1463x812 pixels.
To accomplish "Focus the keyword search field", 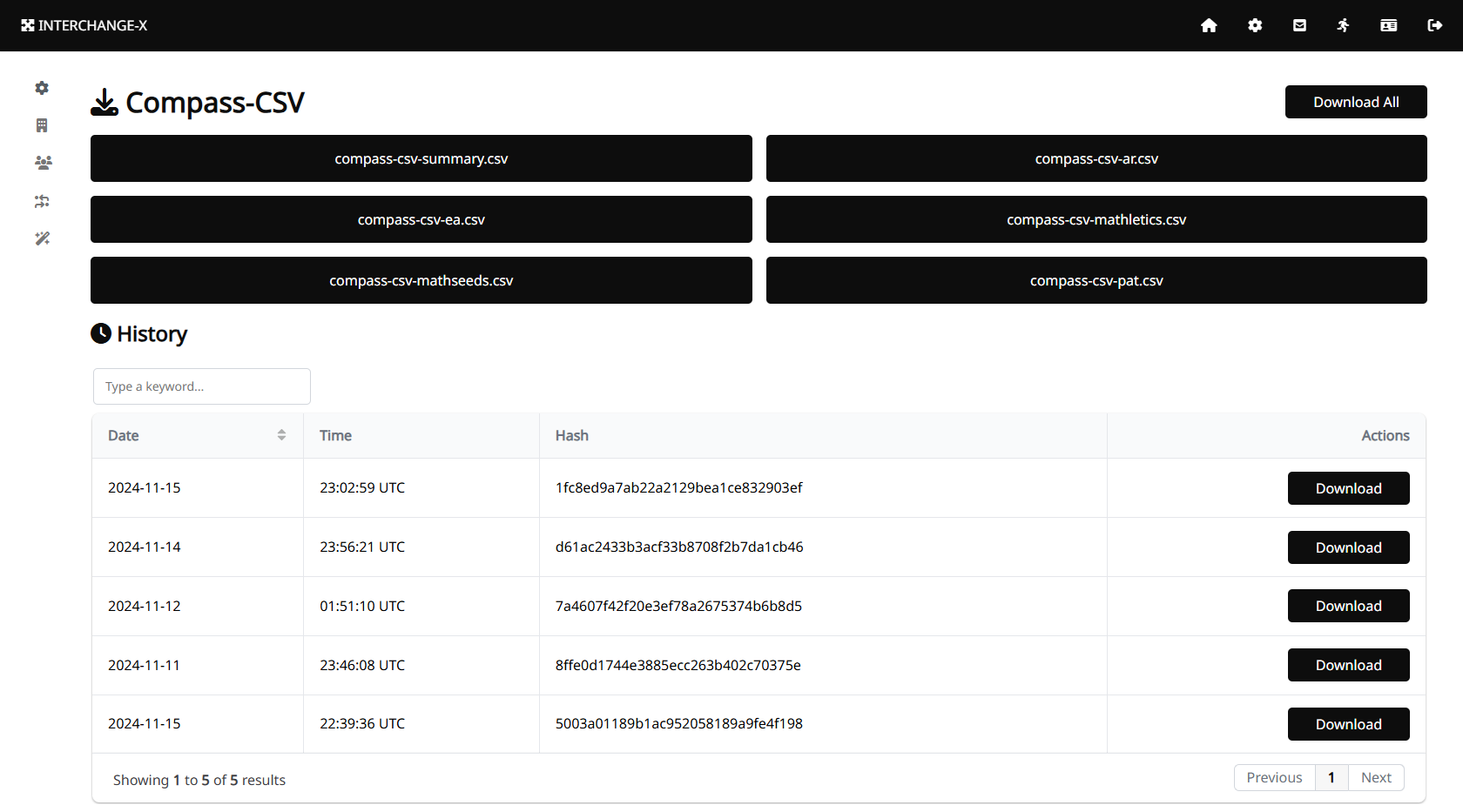I will pyautogui.click(x=202, y=386).
